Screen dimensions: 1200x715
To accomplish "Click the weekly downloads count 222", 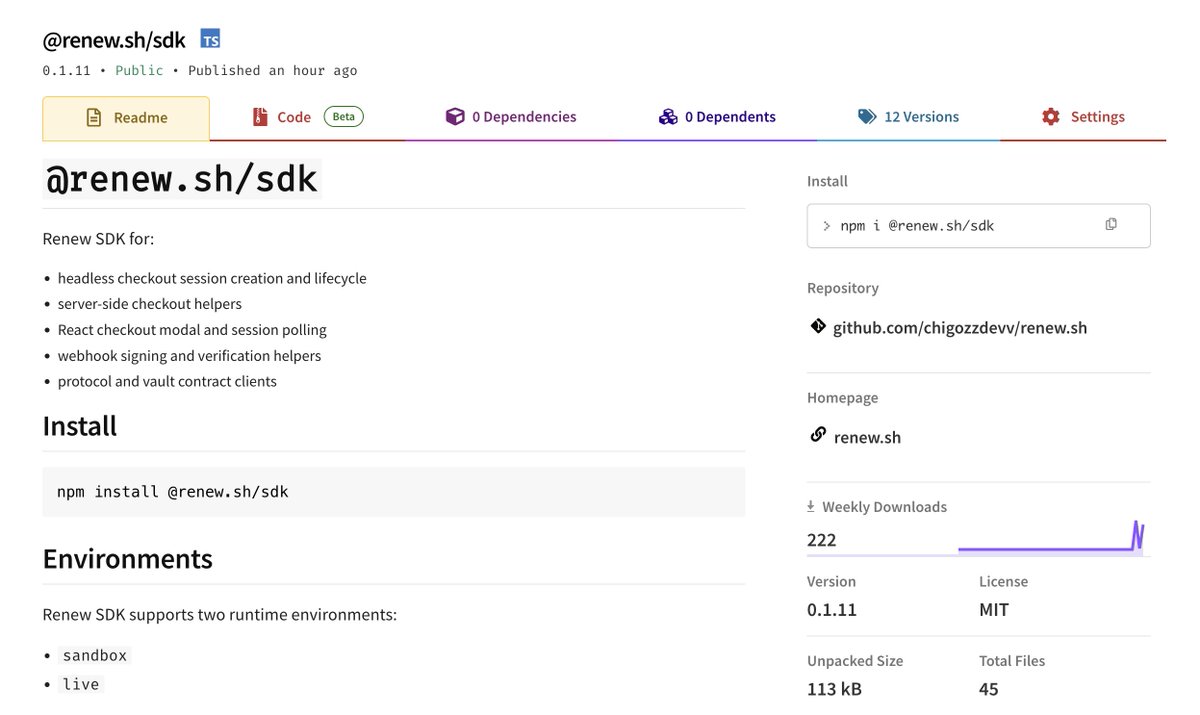I will (x=822, y=540).
